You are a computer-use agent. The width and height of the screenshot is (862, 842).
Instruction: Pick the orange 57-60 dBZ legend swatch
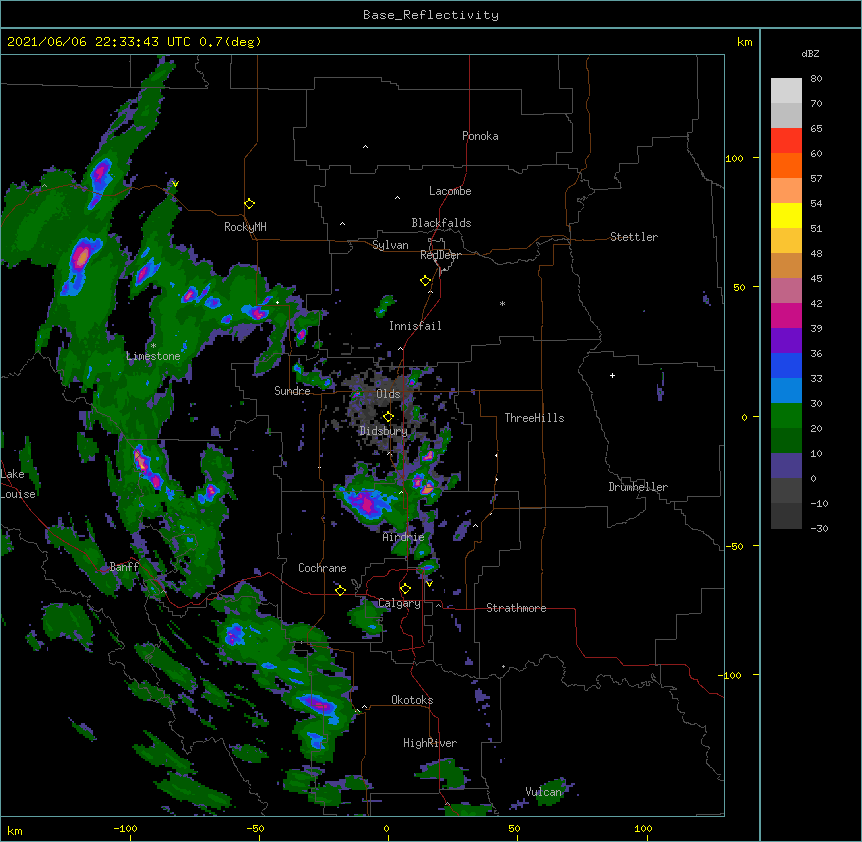click(x=786, y=165)
